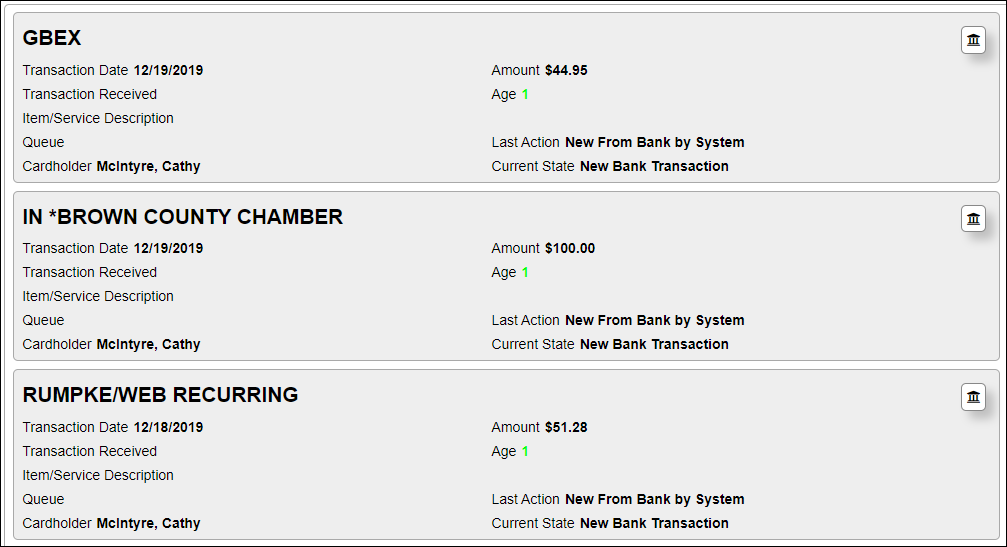Click the green Age value on GBEX
This screenshot has height=547, width=1007.
click(x=525, y=94)
